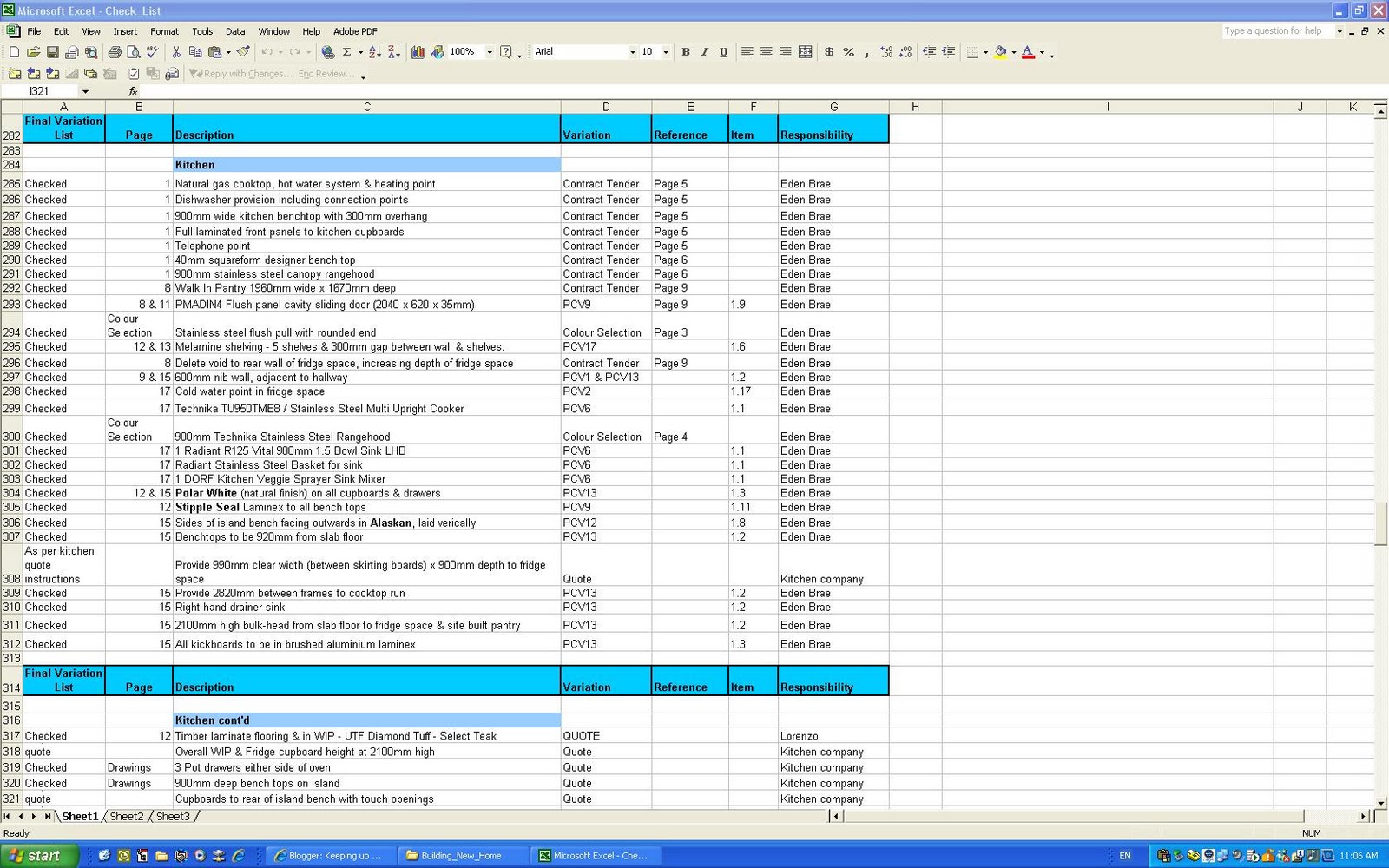Open the Zoom percentage dropdown
1389x868 pixels.
tap(490, 52)
